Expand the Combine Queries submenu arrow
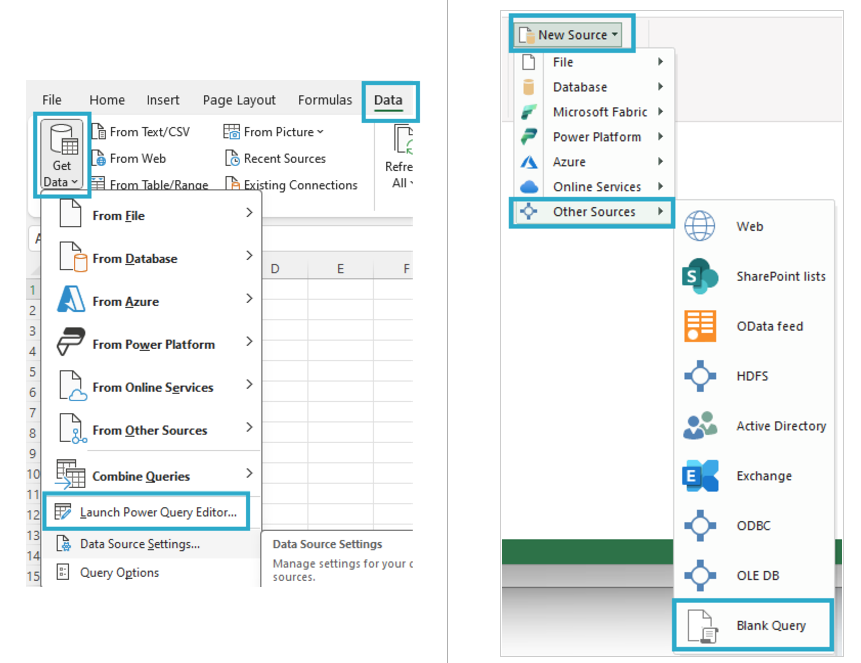The width and height of the screenshot is (861, 663). (x=249, y=473)
